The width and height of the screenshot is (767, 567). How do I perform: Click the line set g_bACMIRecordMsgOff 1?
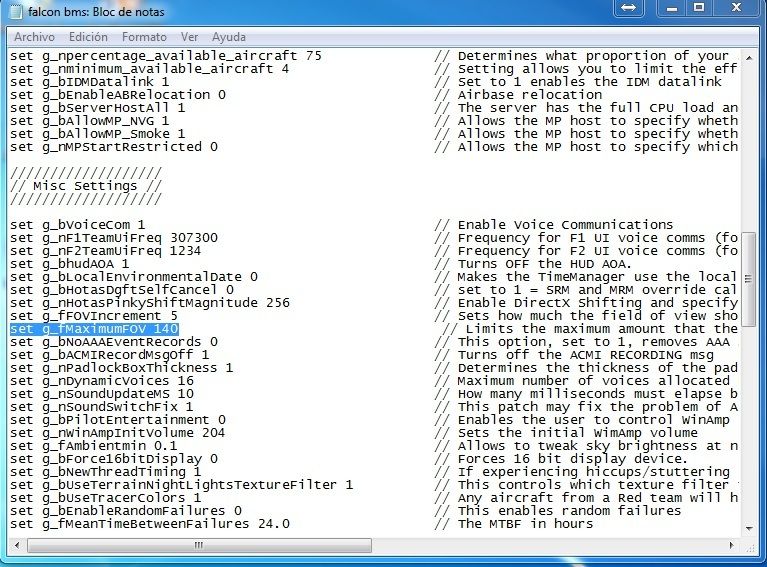(x=110, y=355)
